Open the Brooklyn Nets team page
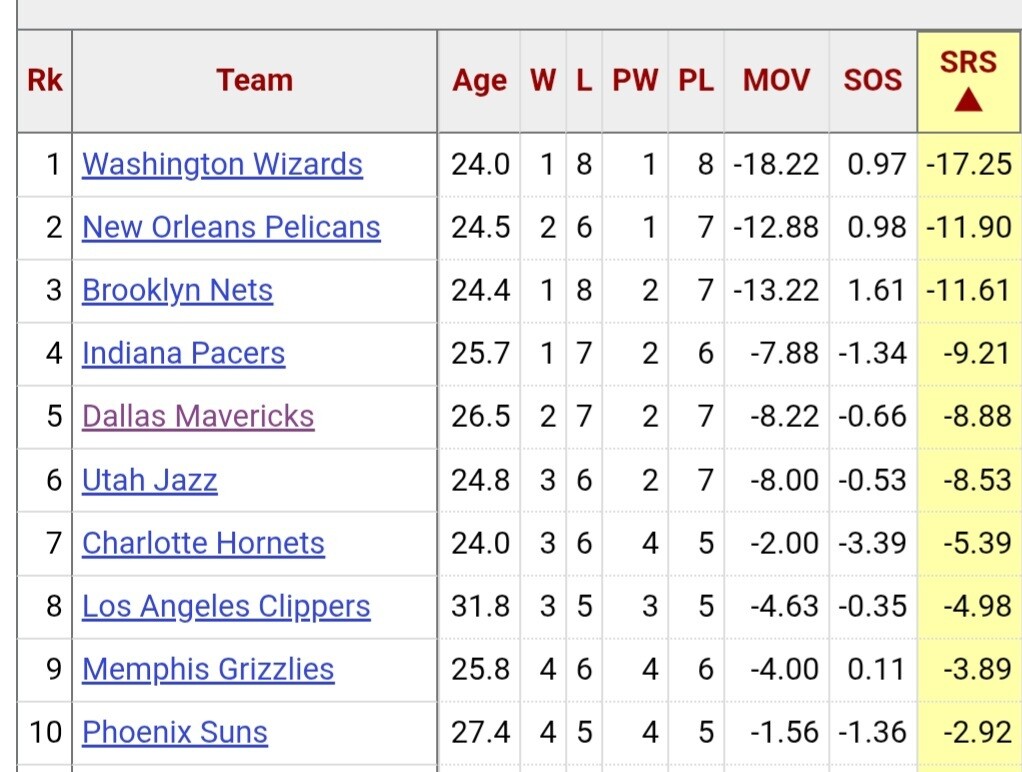 pos(177,290)
